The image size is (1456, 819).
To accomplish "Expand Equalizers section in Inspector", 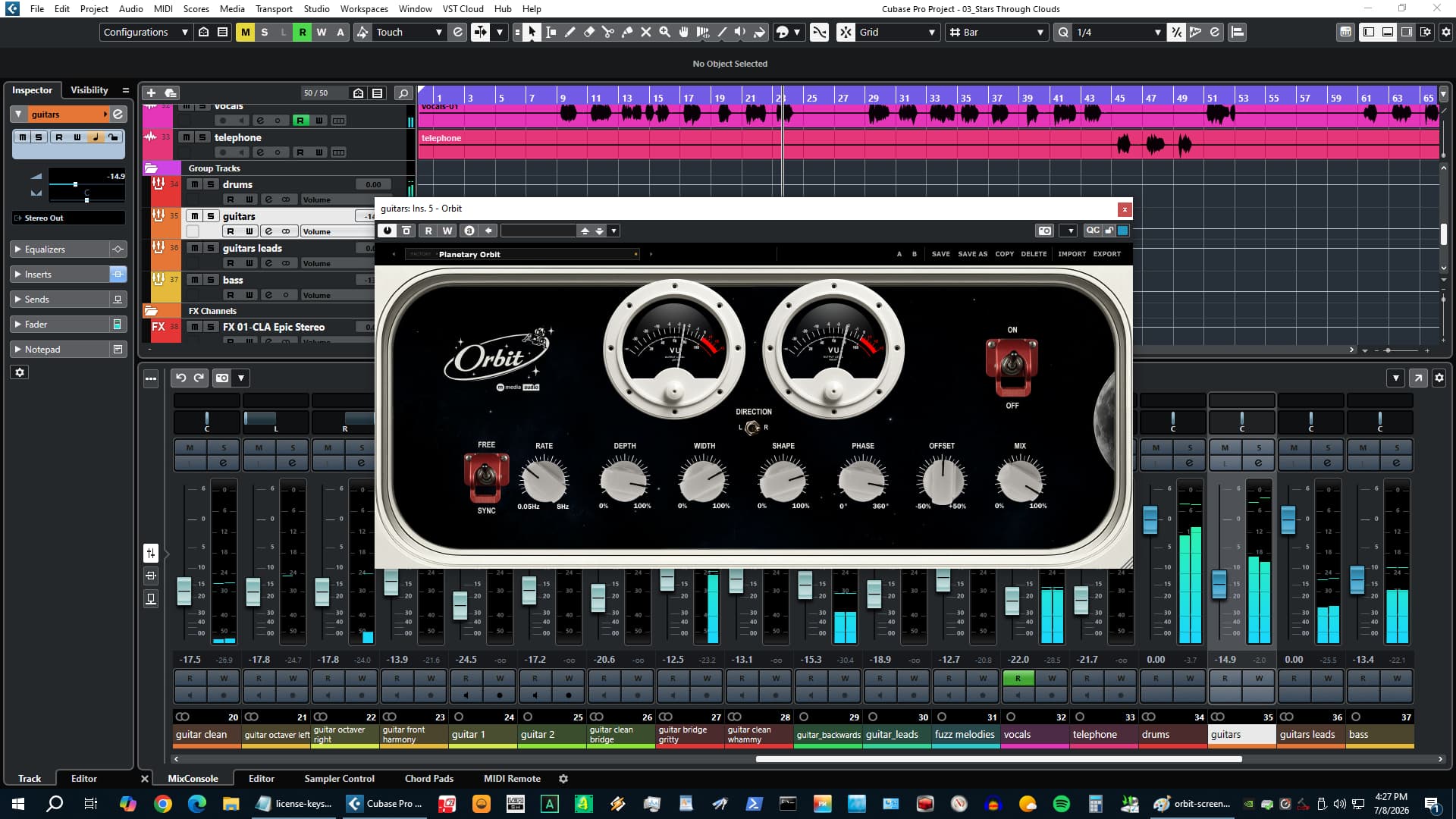I will (x=61, y=249).
